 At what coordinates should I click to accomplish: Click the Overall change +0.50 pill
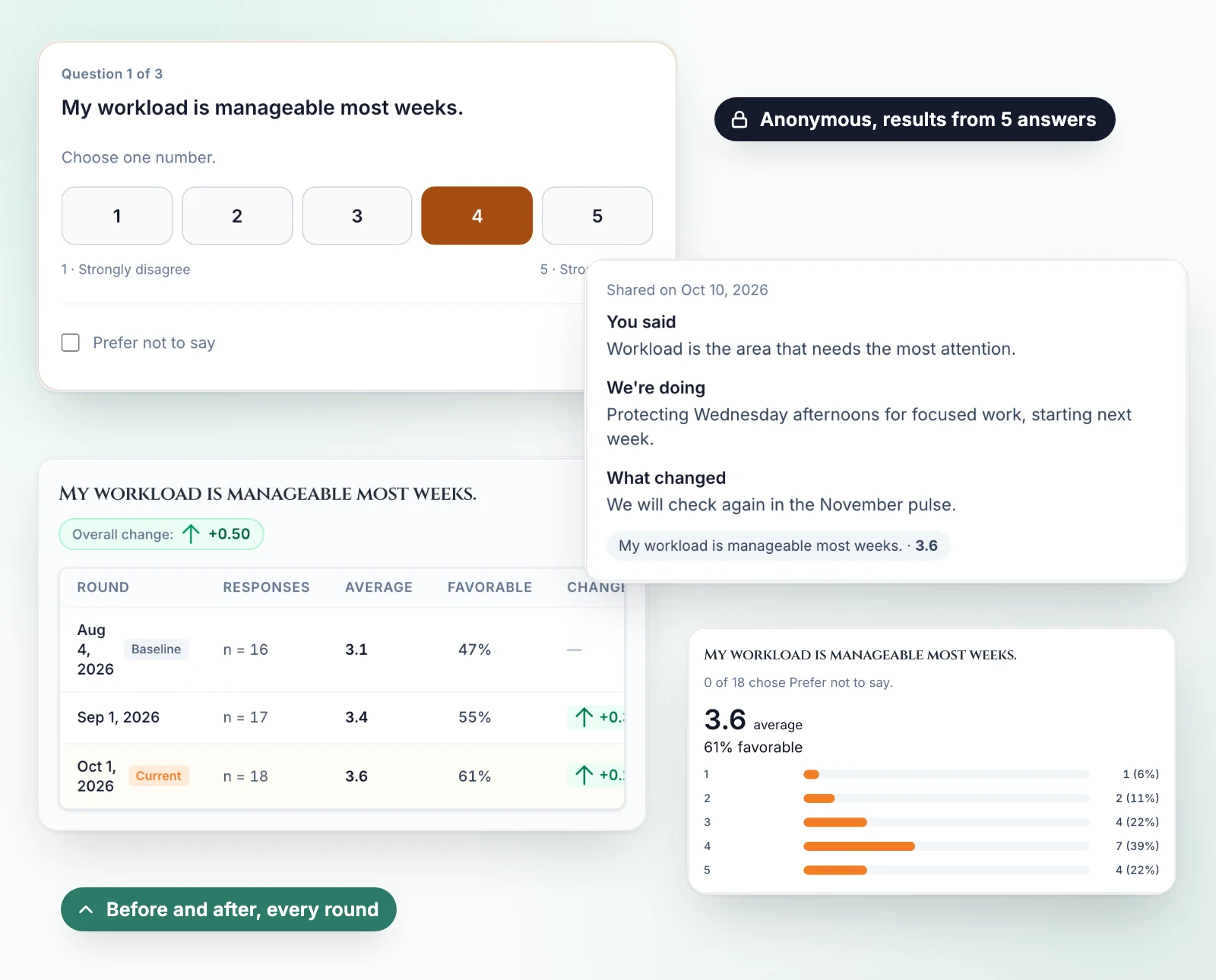click(161, 534)
